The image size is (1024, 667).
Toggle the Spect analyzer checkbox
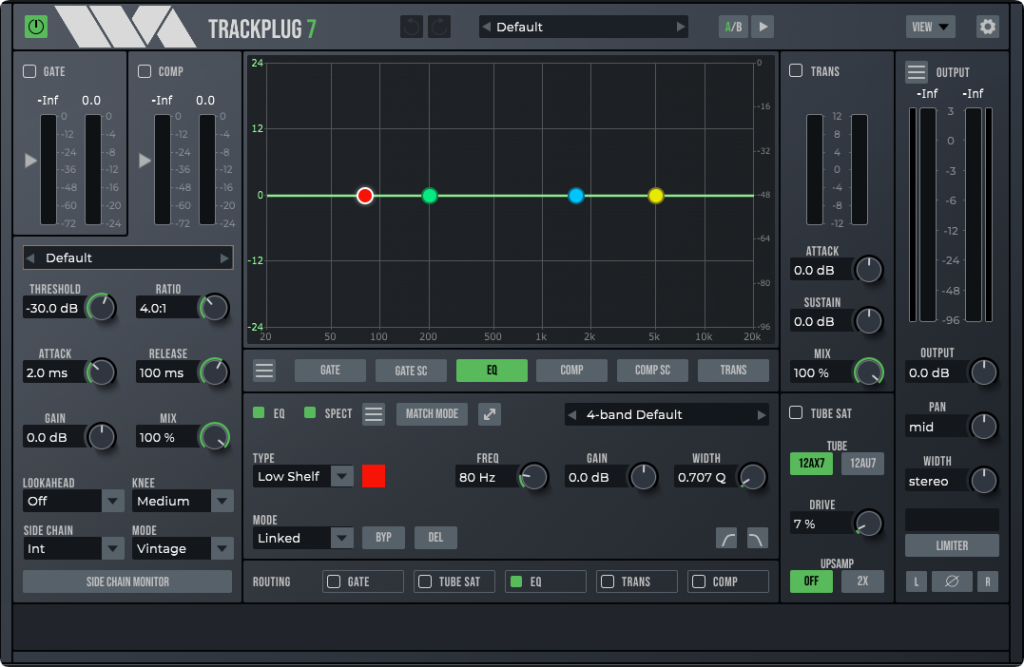point(310,413)
